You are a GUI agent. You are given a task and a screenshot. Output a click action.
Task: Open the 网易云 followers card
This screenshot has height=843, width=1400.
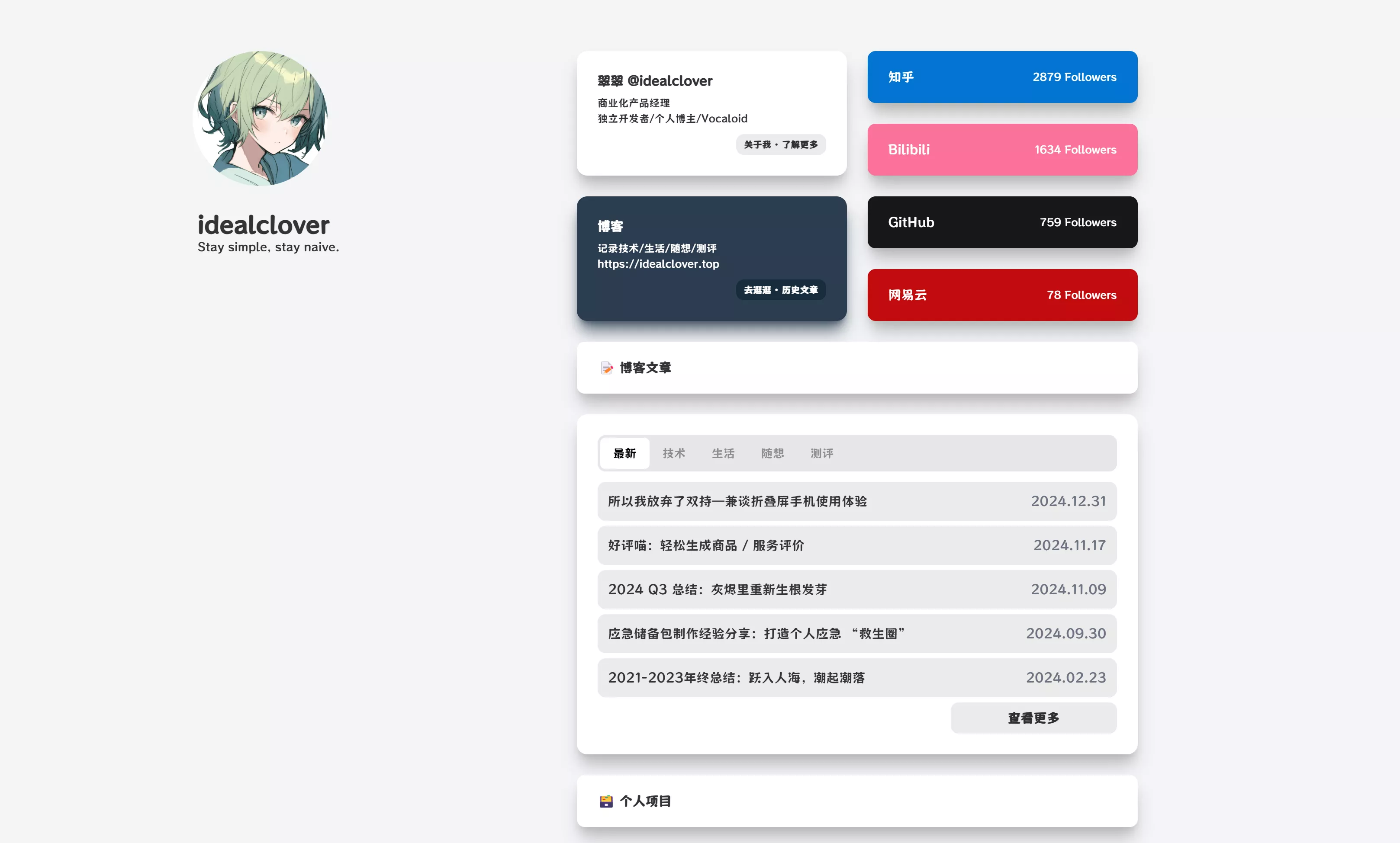pyautogui.click(x=1002, y=295)
